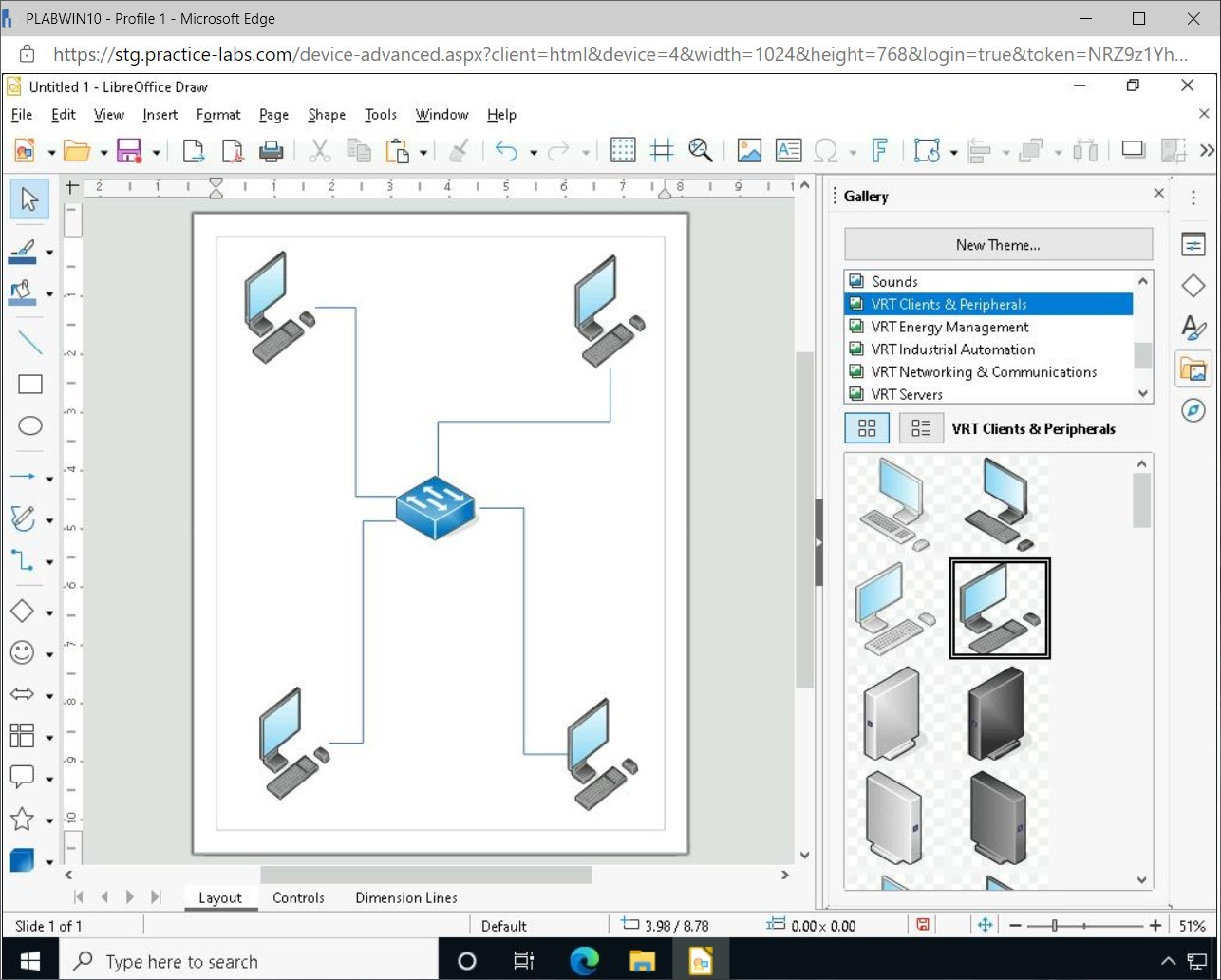Open the Shape menu
Screen dimensions: 1221x980
[x=326, y=115]
